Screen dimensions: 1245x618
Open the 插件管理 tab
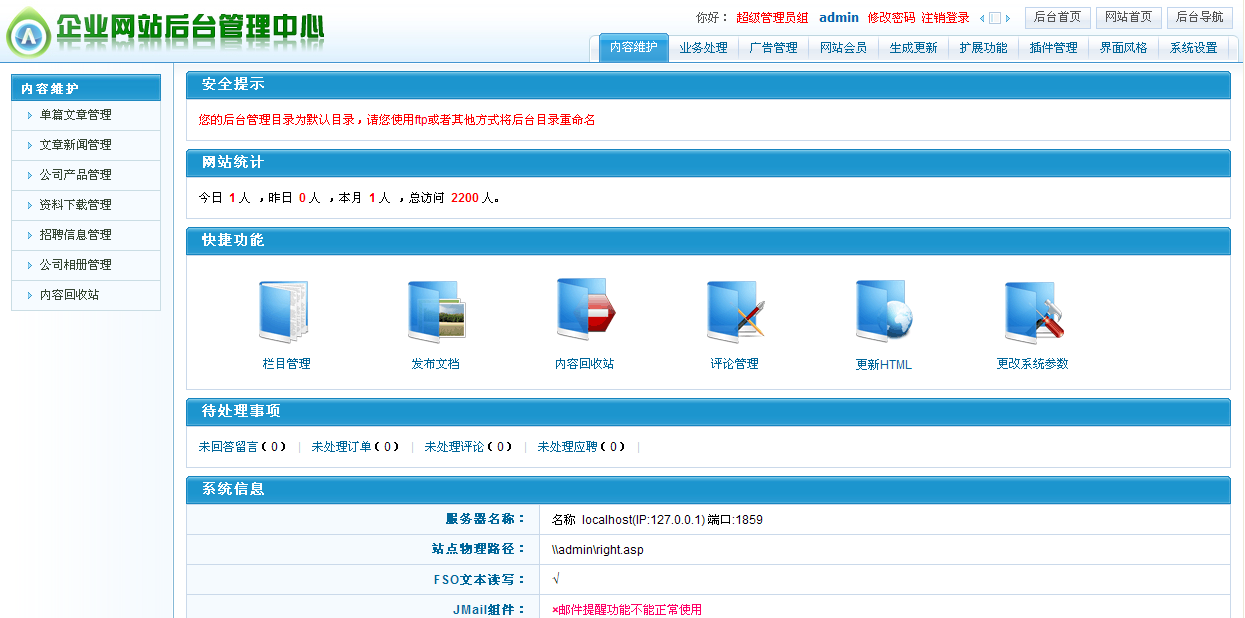[1053, 48]
